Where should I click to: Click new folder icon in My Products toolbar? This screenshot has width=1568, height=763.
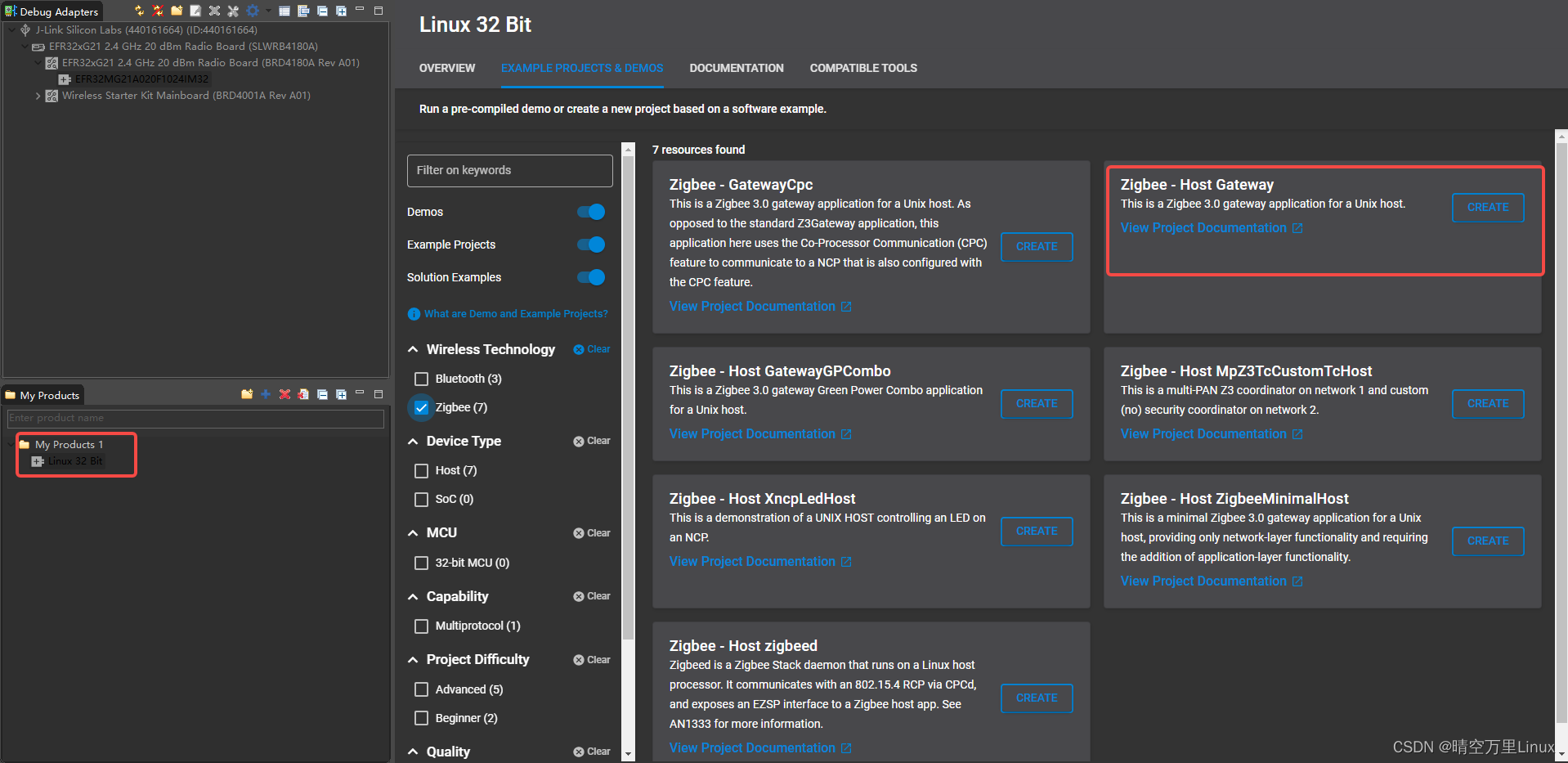point(247,394)
